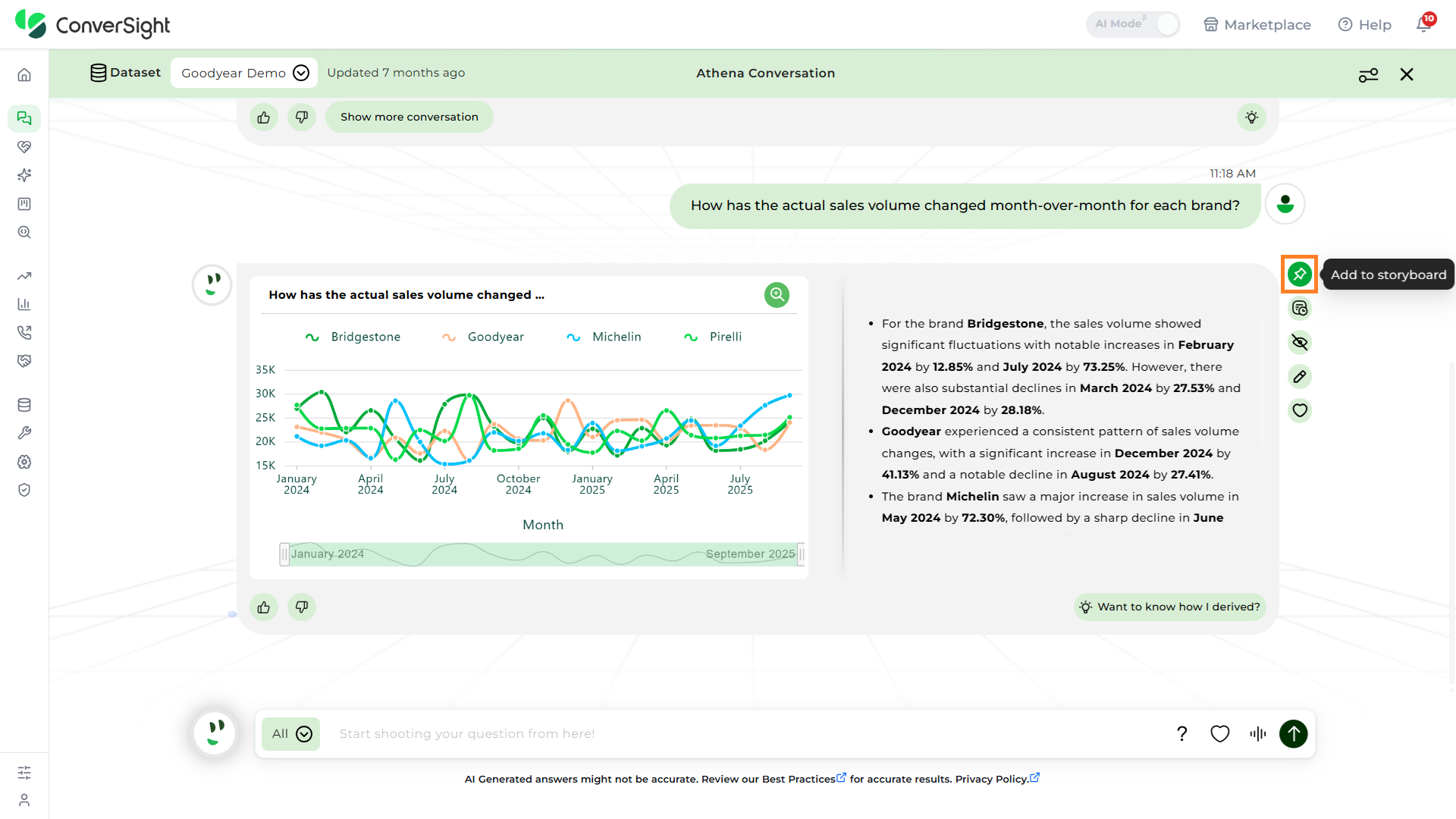Viewport: 1456px width, 819px height.
Task: Thumbs down the sales volume response
Action: point(302,607)
